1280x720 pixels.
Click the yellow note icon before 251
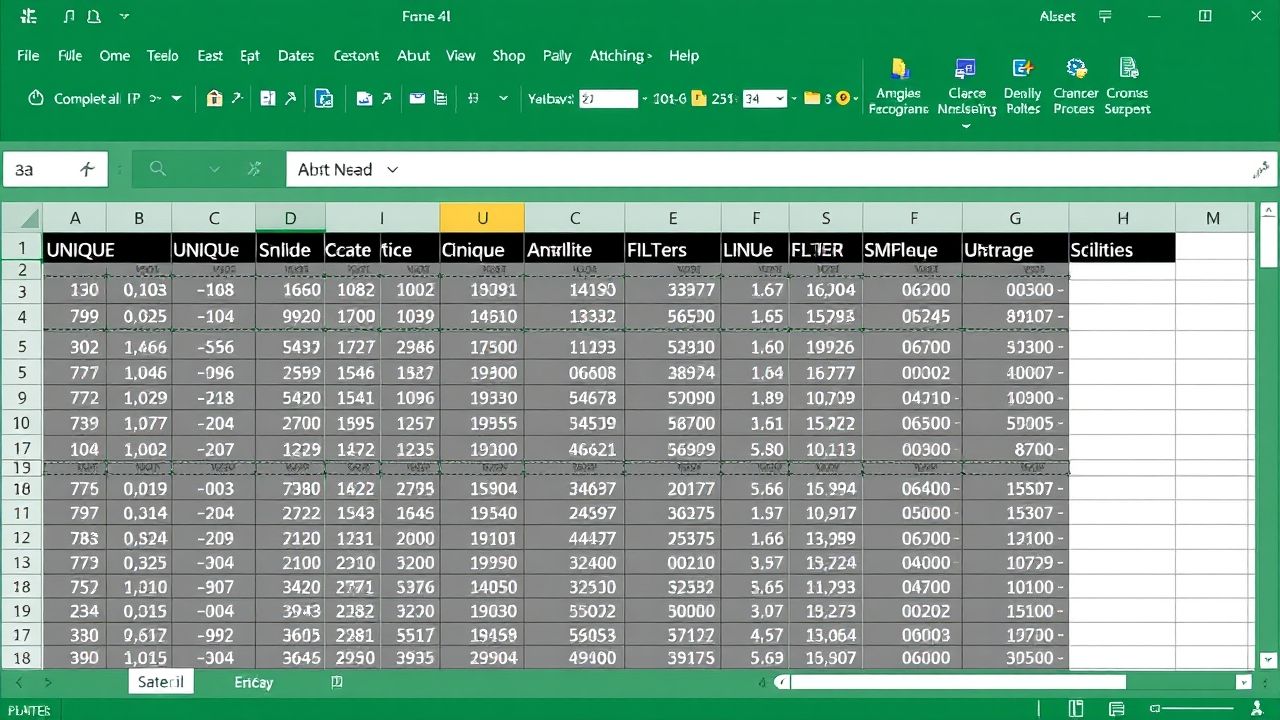pyautogui.click(x=700, y=98)
